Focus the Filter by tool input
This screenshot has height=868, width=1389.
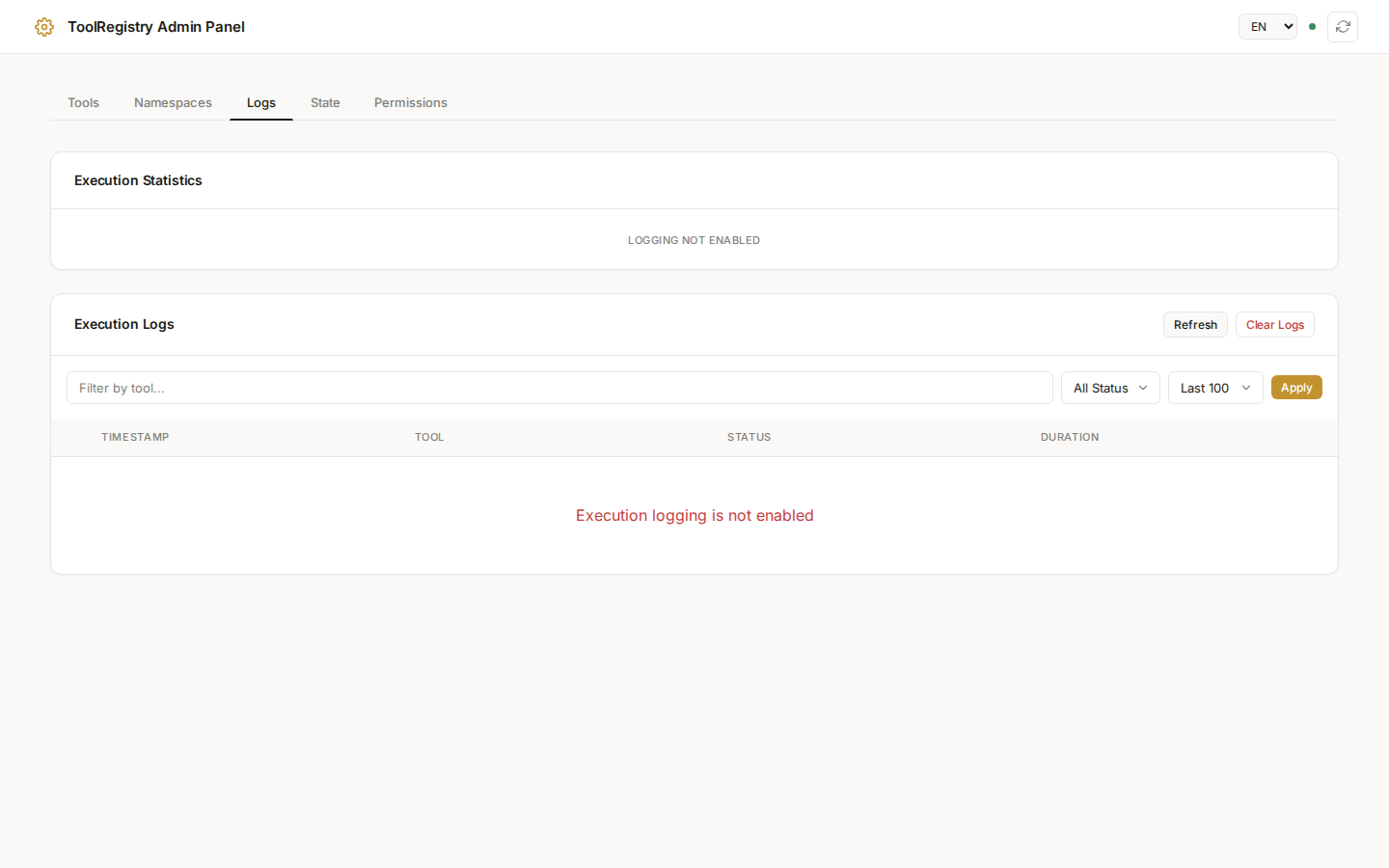[x=559, y=388]
